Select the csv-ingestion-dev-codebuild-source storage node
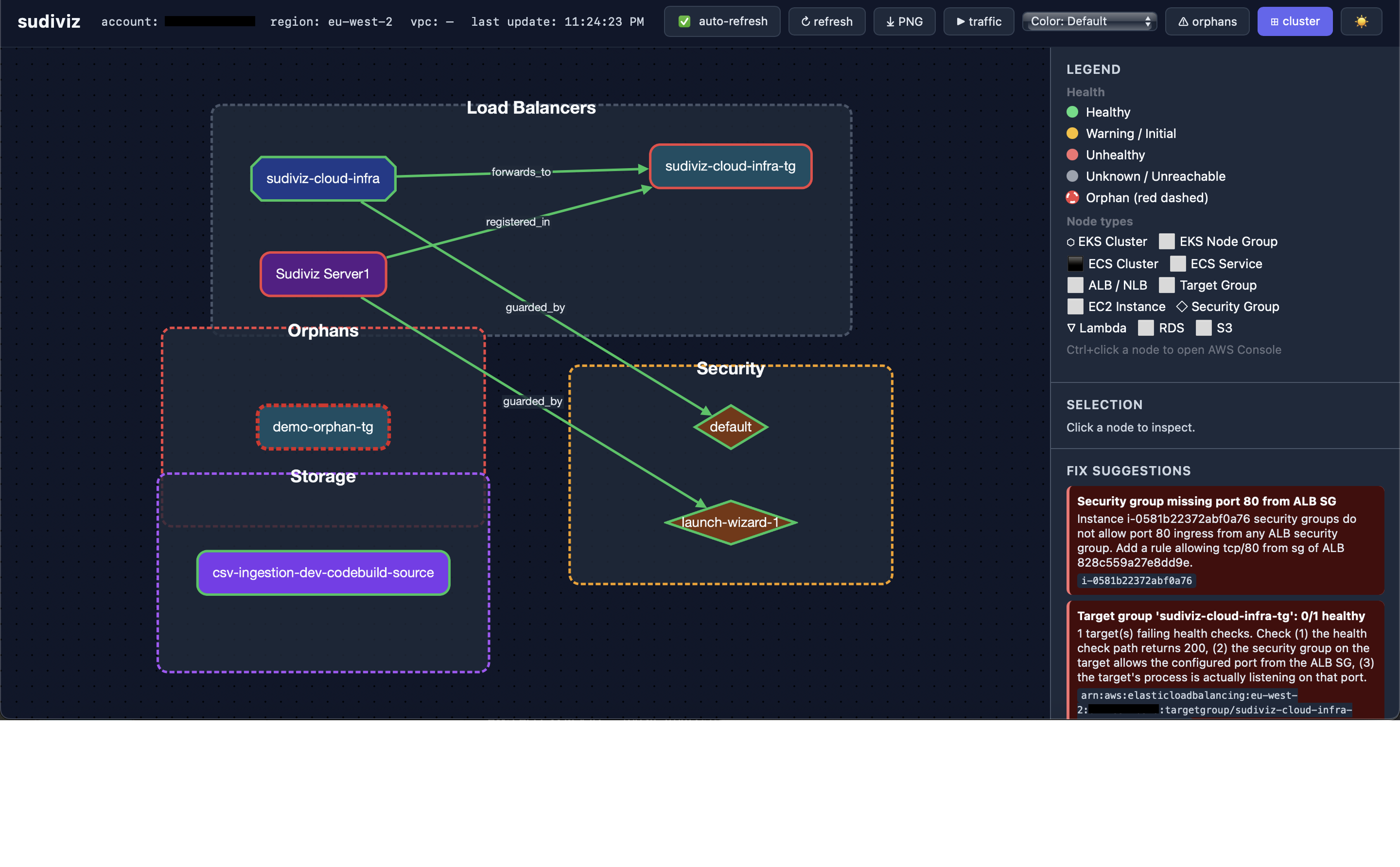1400x867 pixels. click(323, 572)
